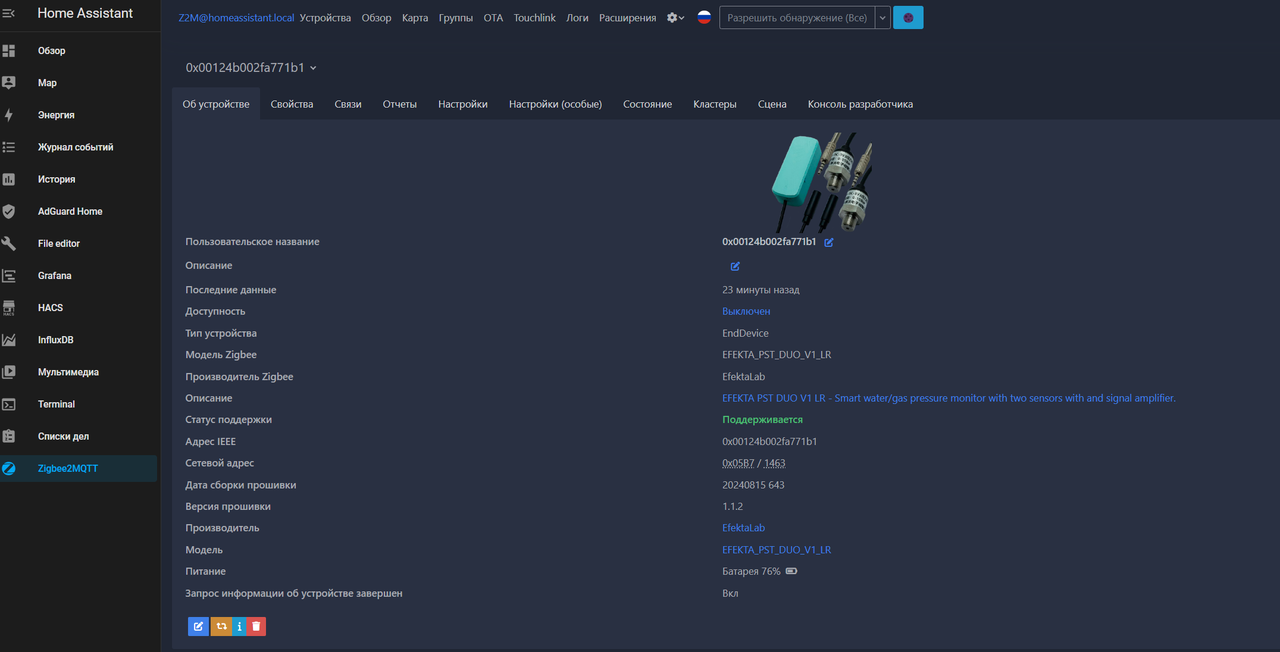Switch to the Настройки tab

pos(463,104)
